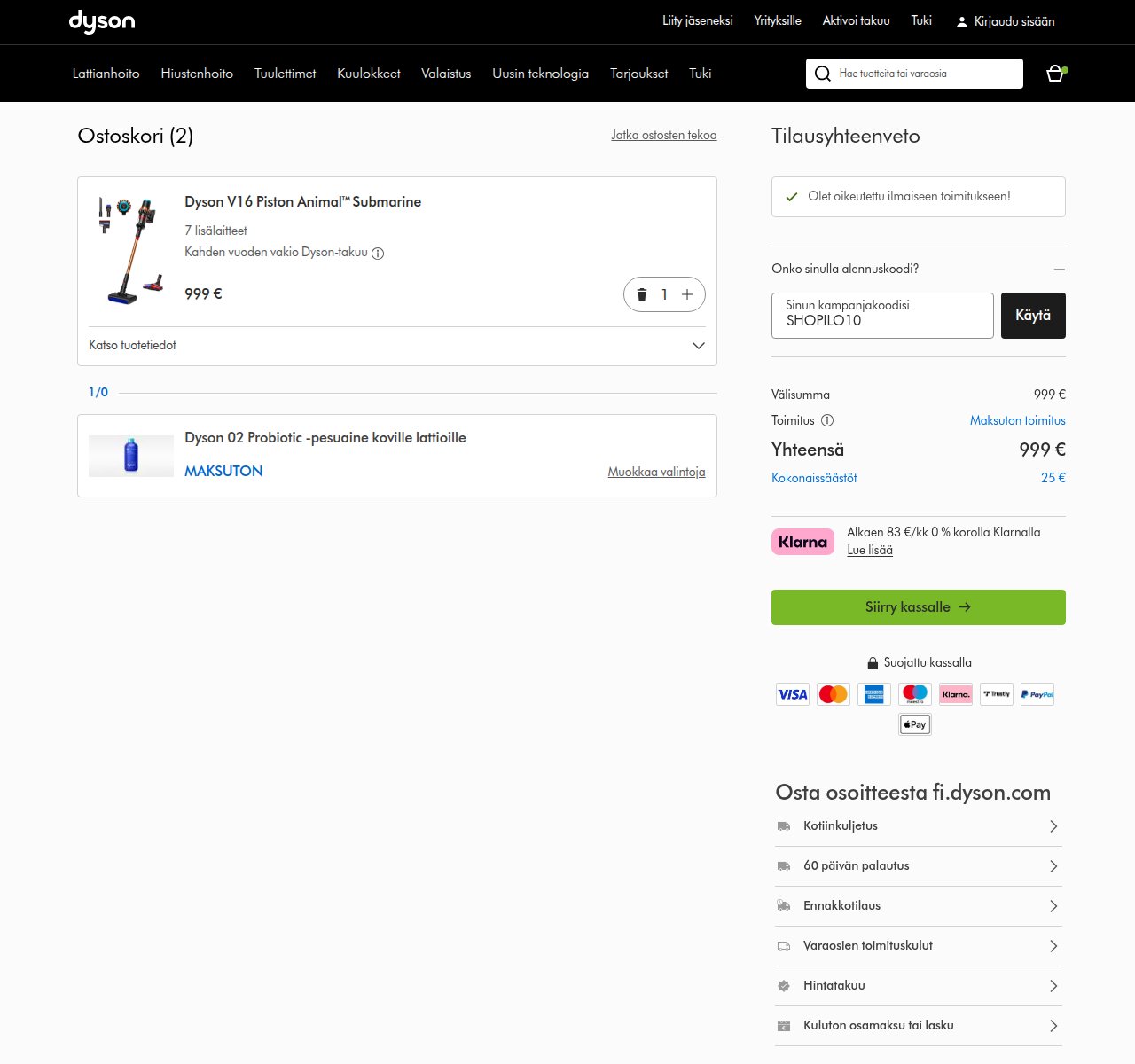1135x1064 pixels.
Task: Open info icon next to Toimitus
Action: [827, 420]
